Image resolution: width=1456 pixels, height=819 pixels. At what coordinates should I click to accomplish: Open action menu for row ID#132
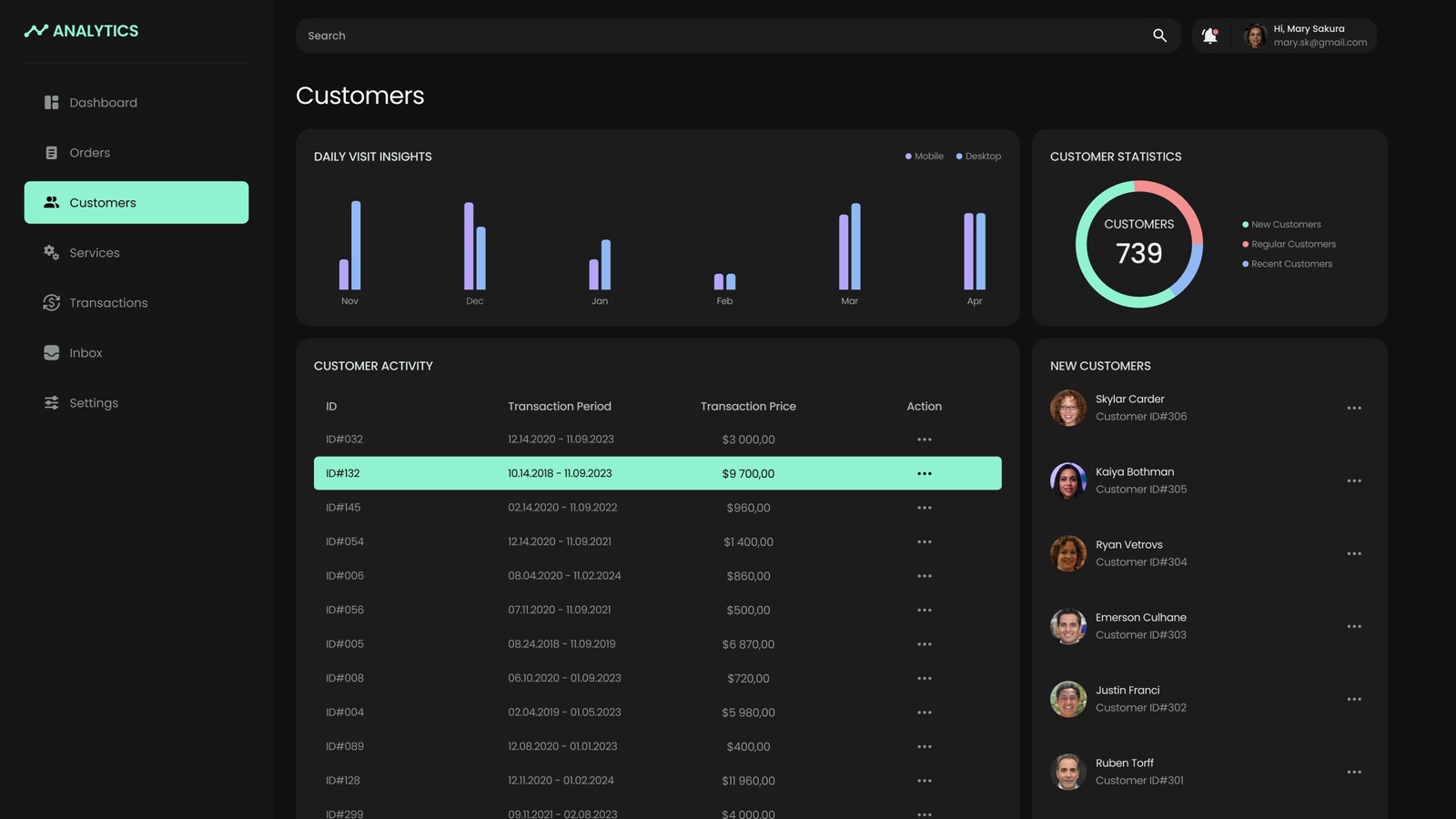(x=924, y=473)
